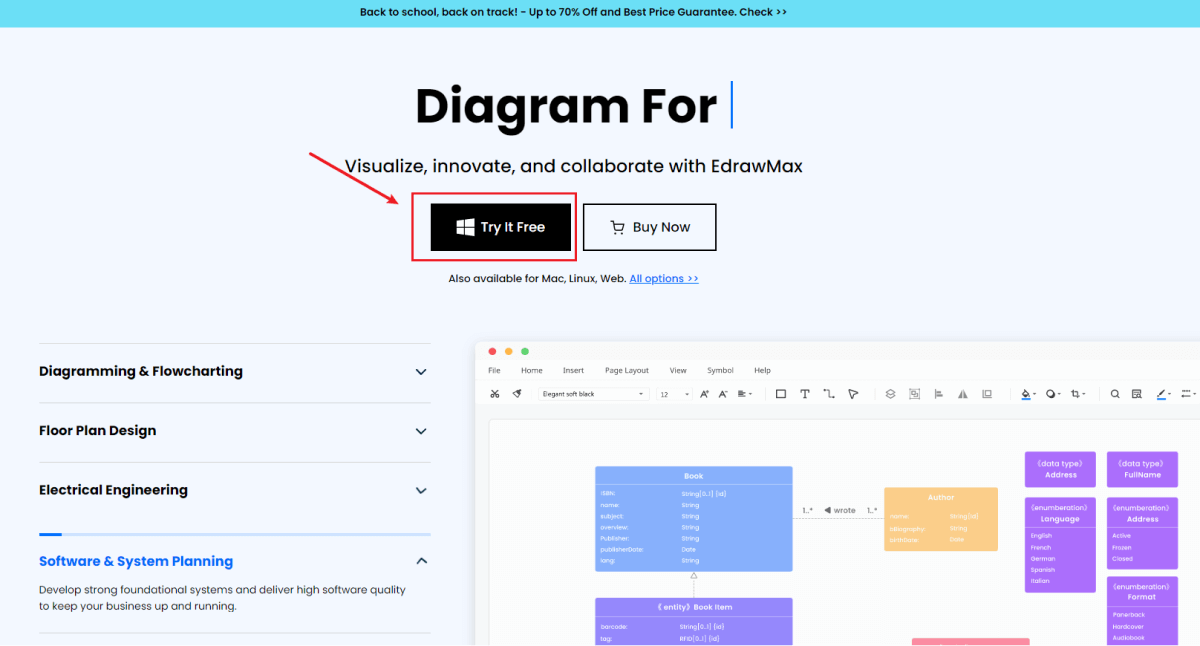This screenshot has height=646, width=1200.
Task: Open the Elegant soft black font dropdown
Action: pyautogui.click(x=594, y=394)
